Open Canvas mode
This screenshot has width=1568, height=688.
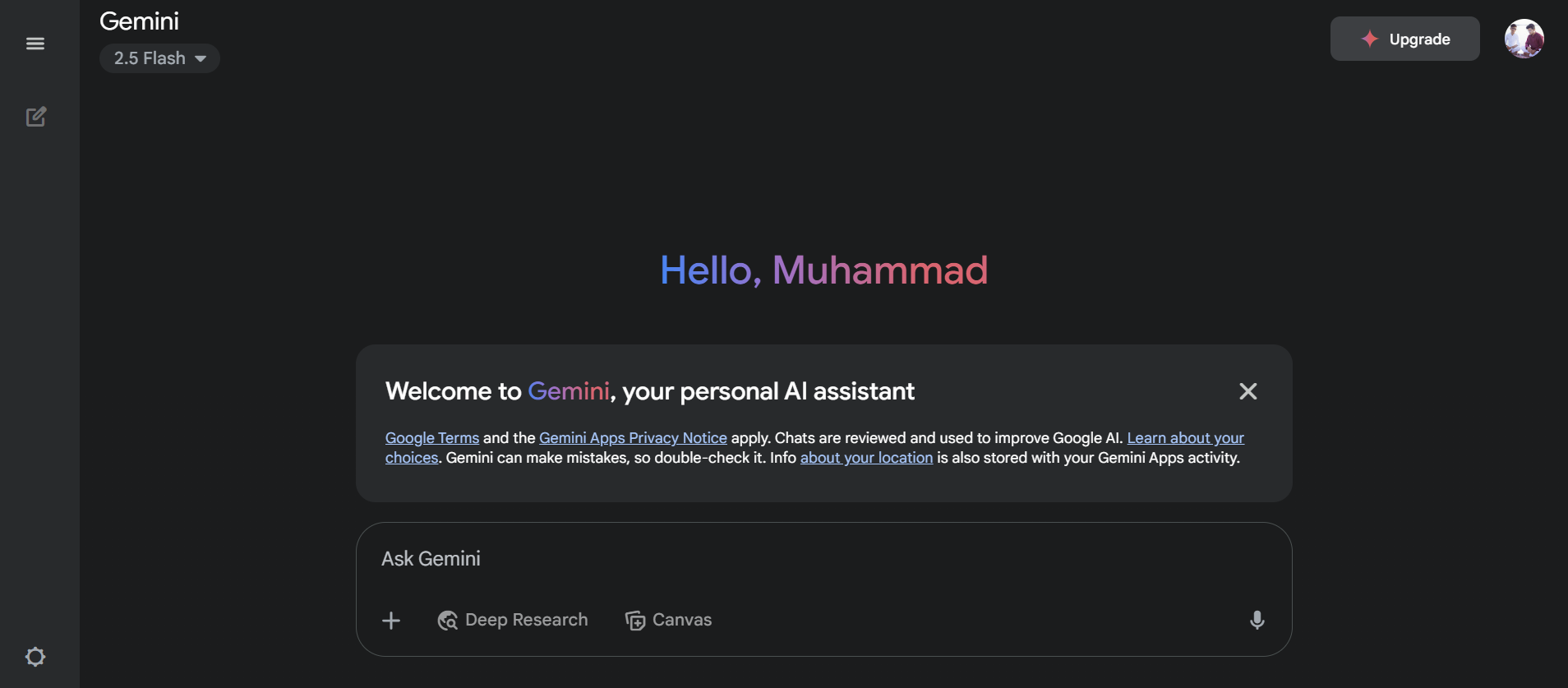(x=668, y=620)
